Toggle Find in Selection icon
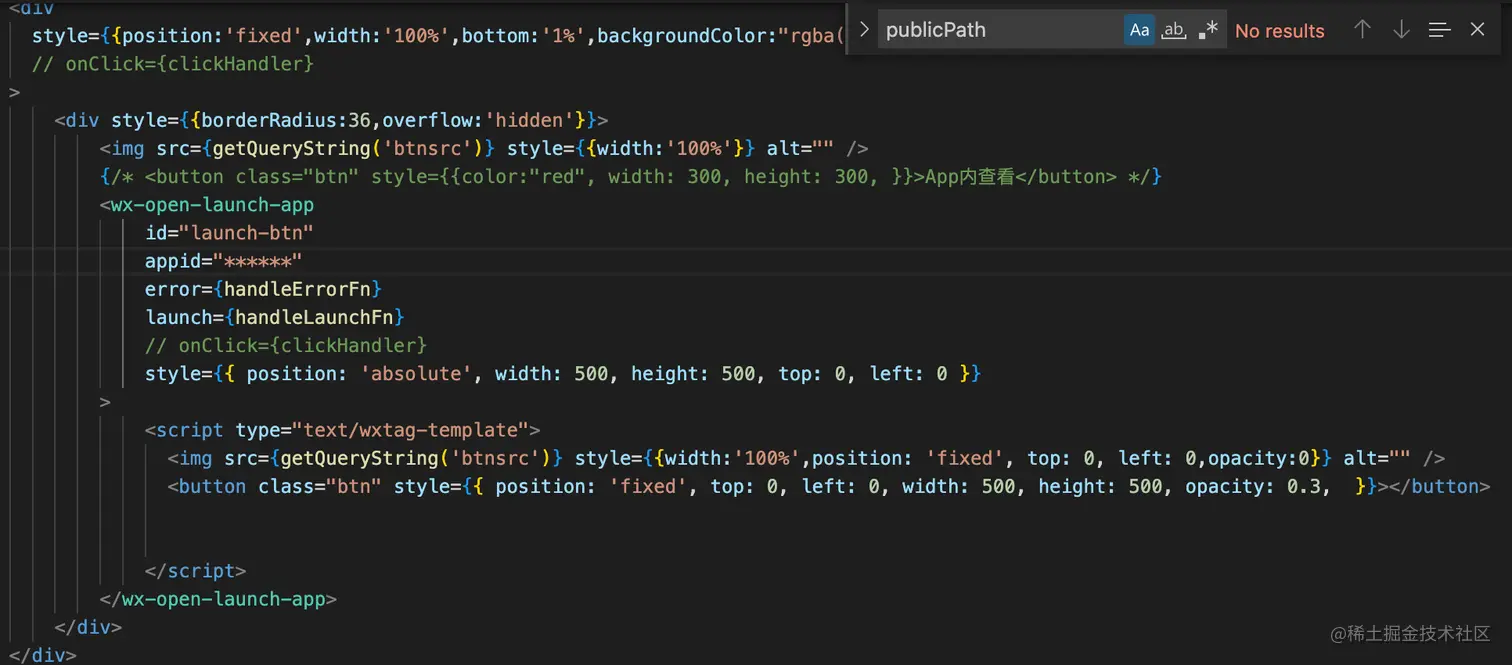The width and height of the screenshot is (1512, 665). pyautogui.click(x=1439, y=30)
